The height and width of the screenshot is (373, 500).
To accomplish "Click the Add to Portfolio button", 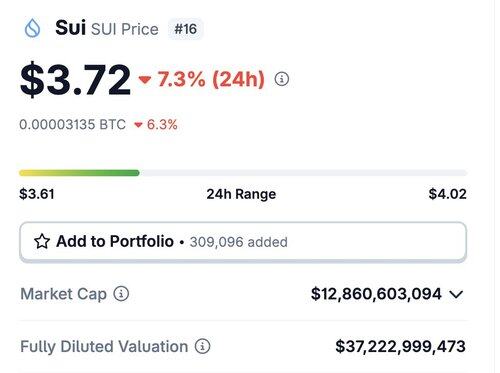I will pos(243,242).
